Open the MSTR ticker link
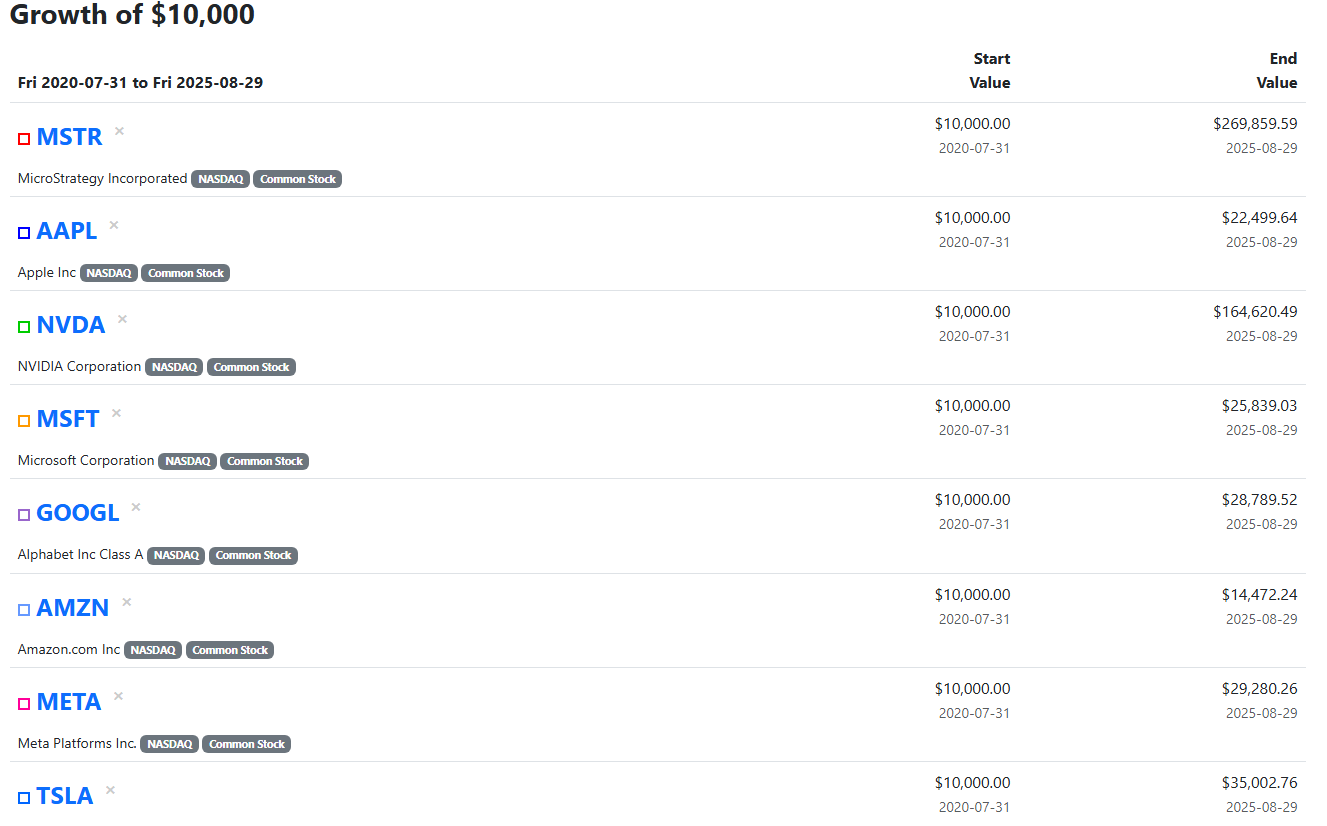The width and height of the screenshot is (1327, 826). tap(69, 137)
